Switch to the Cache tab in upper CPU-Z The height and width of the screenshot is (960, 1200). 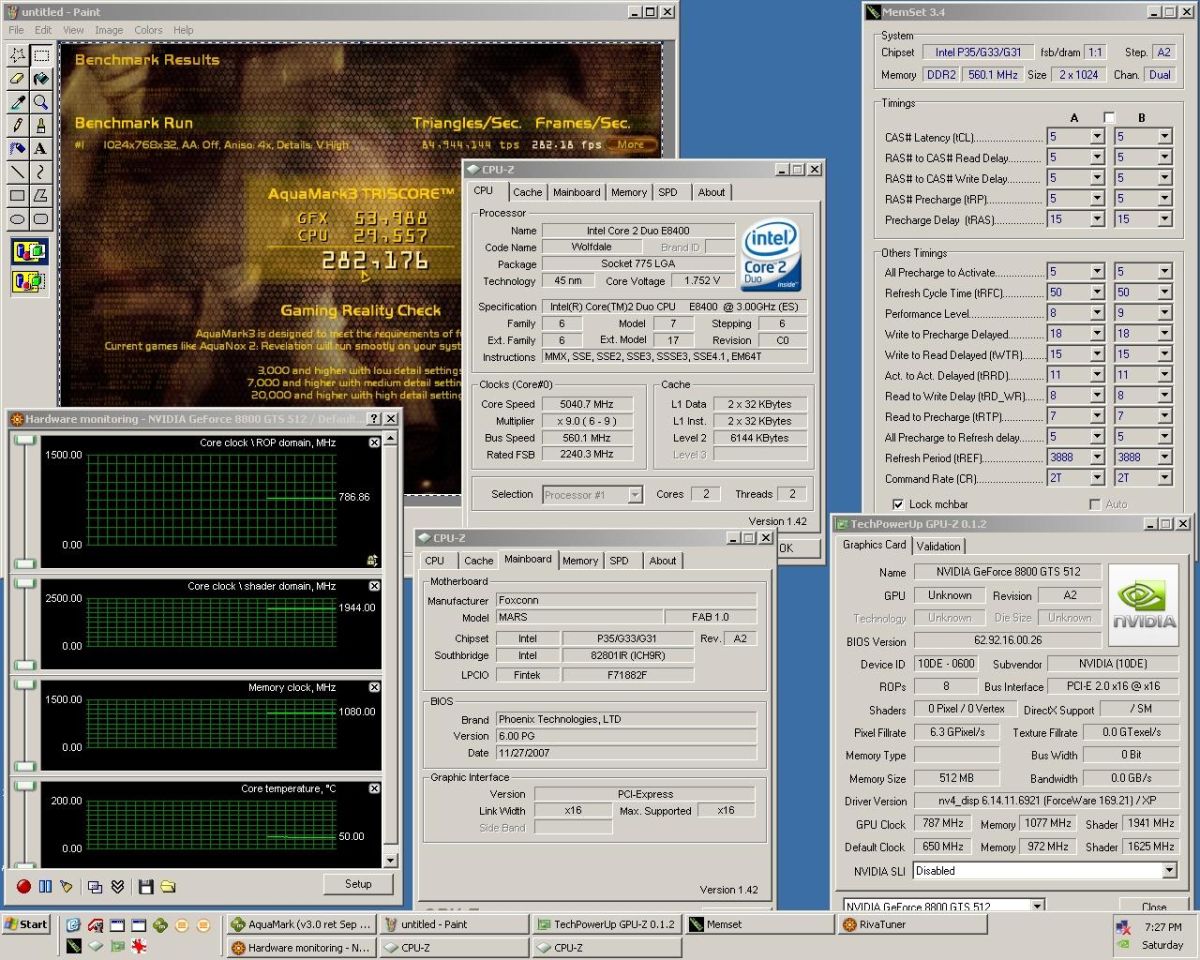click(528, 192)
